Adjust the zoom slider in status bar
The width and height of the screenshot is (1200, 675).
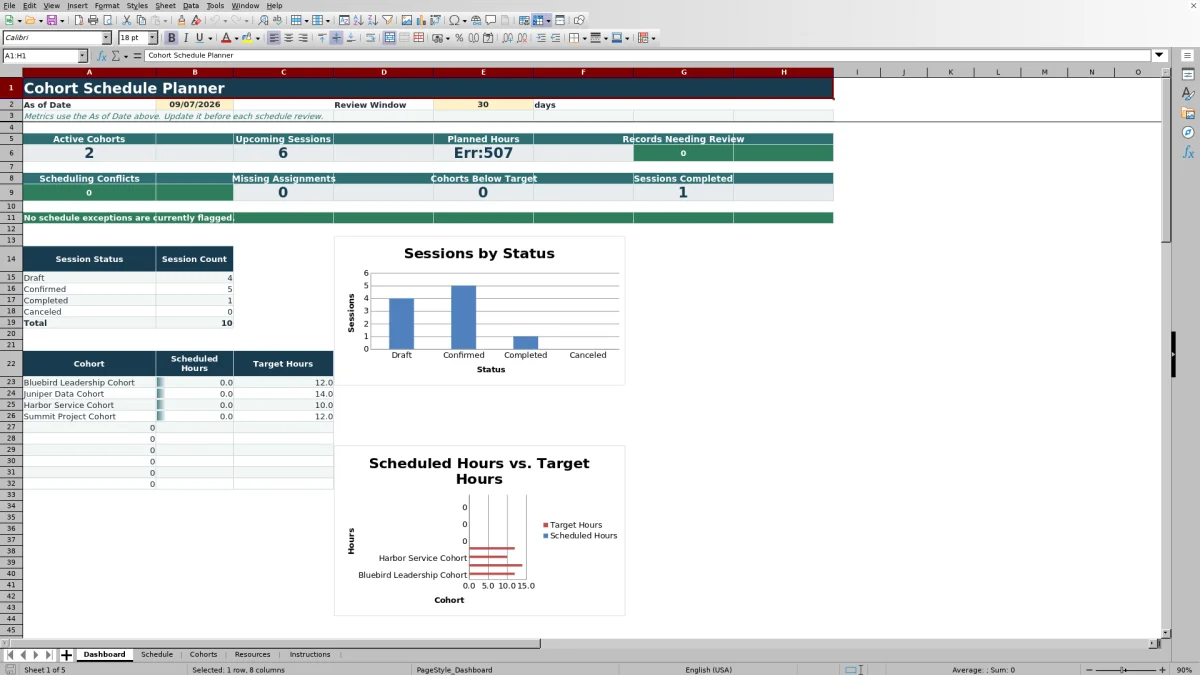coord(1123,670)
